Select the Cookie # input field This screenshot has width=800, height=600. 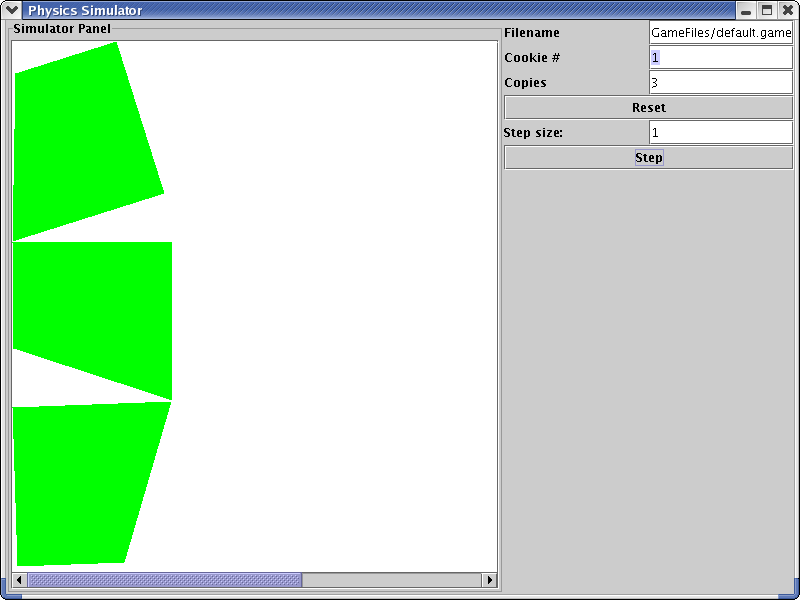pyautogui.click(x=721, y=58)
